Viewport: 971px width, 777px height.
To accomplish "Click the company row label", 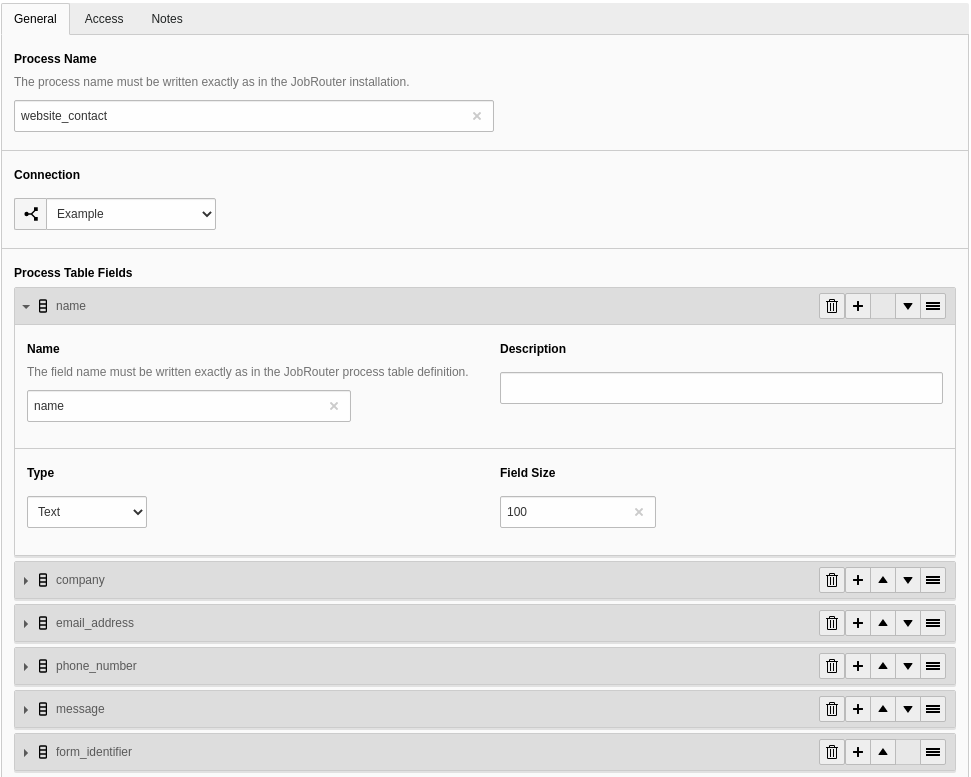I will [80, 580].
